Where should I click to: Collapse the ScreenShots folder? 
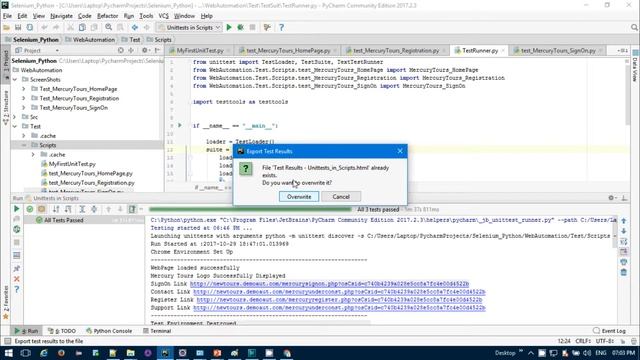point(15,80)
